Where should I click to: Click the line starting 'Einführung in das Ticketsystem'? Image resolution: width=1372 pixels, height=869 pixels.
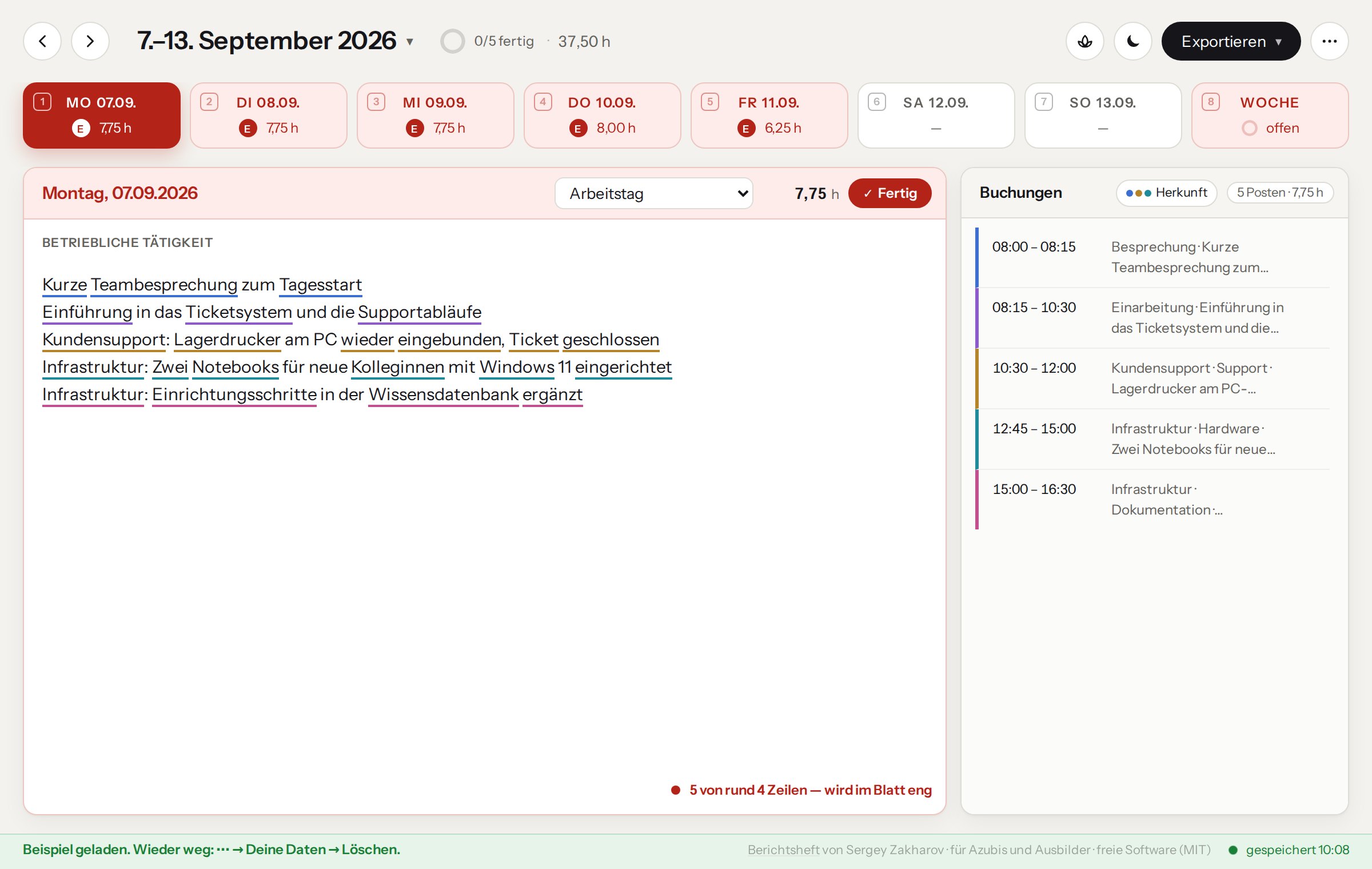262,312
